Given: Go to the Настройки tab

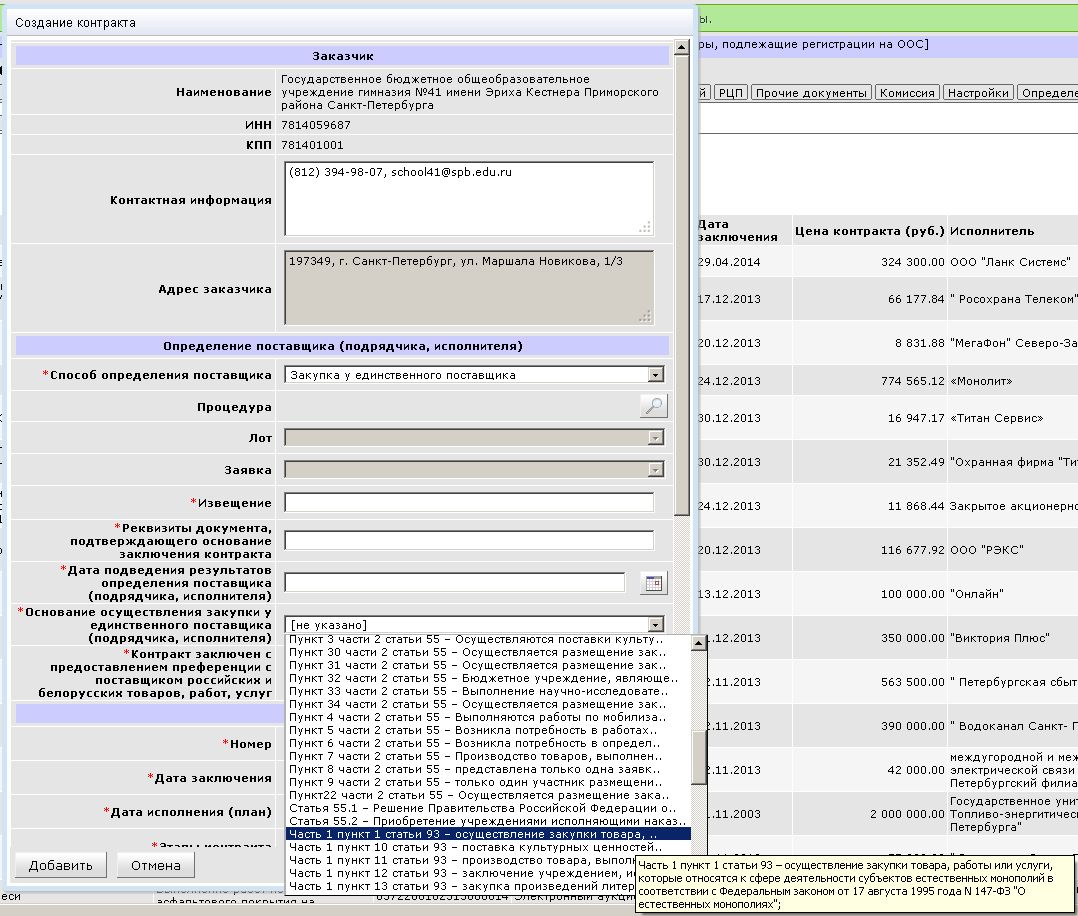Looking at the screenshot, I should [977, 93].
